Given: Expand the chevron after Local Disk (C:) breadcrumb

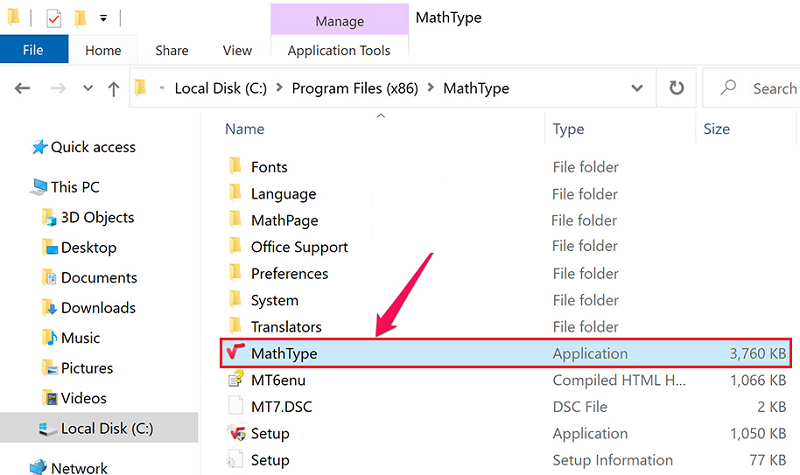Looking at the screenshot, I should (x=279, y=88).
